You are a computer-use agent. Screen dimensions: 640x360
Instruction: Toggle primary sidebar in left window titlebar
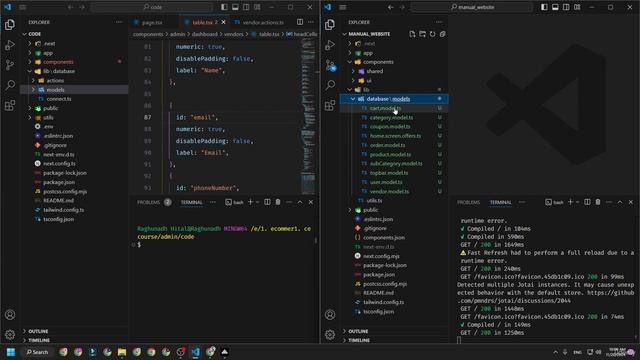click(224, 7)
